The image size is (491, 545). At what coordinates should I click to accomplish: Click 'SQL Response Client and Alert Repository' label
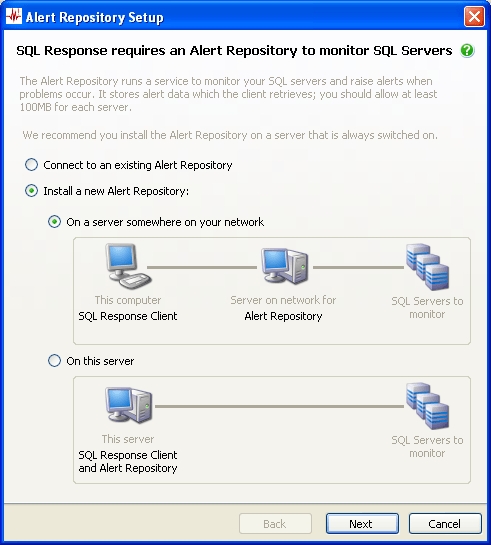(128, 462)
